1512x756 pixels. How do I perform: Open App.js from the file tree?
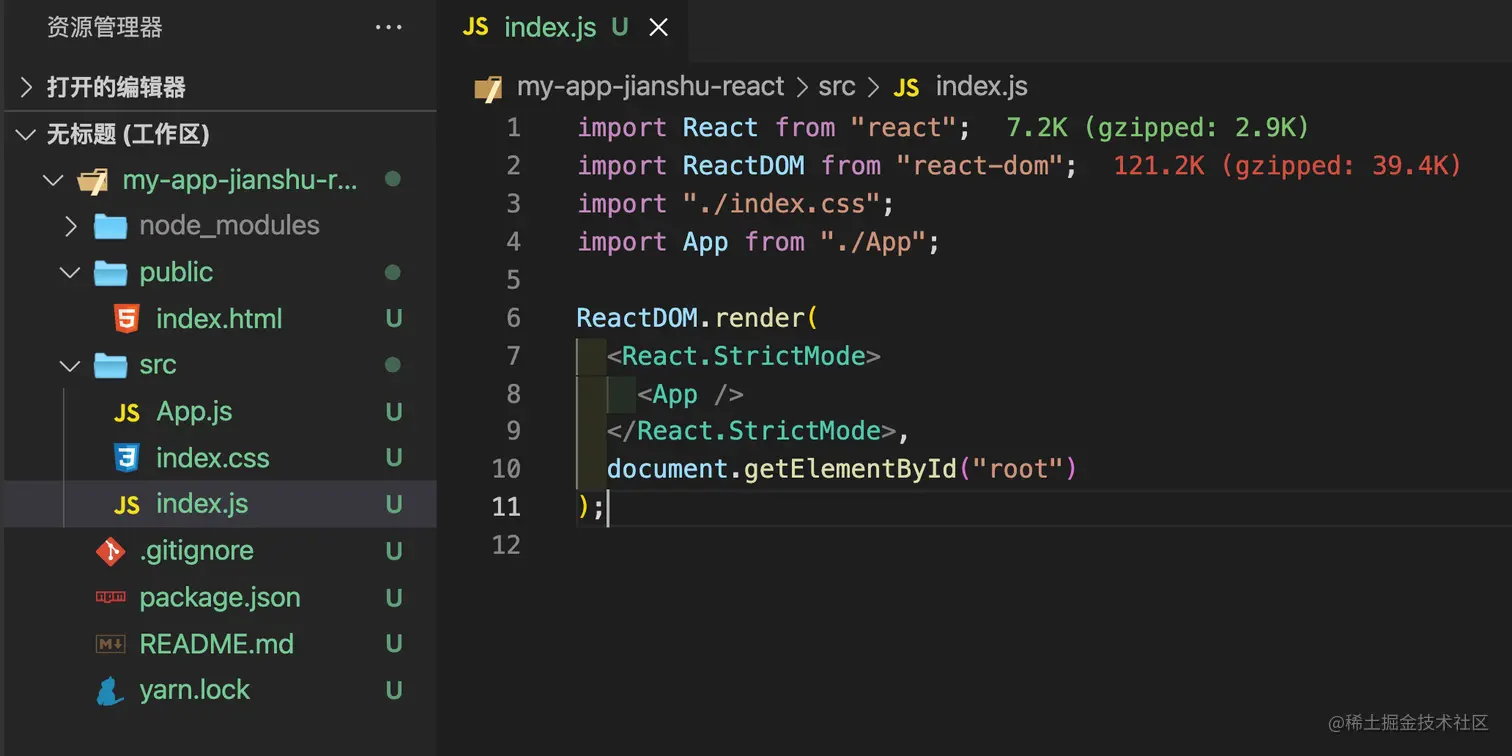click(x=194, y=412)
